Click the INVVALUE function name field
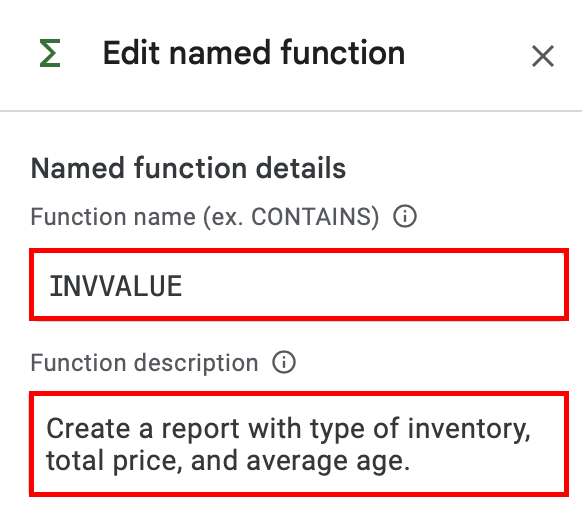Viewport: 582px width, 516px height. 299,285
